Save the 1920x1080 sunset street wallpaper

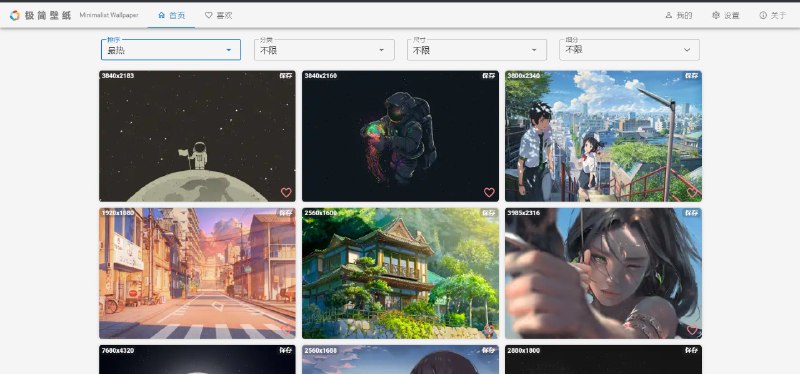point(286,213)
